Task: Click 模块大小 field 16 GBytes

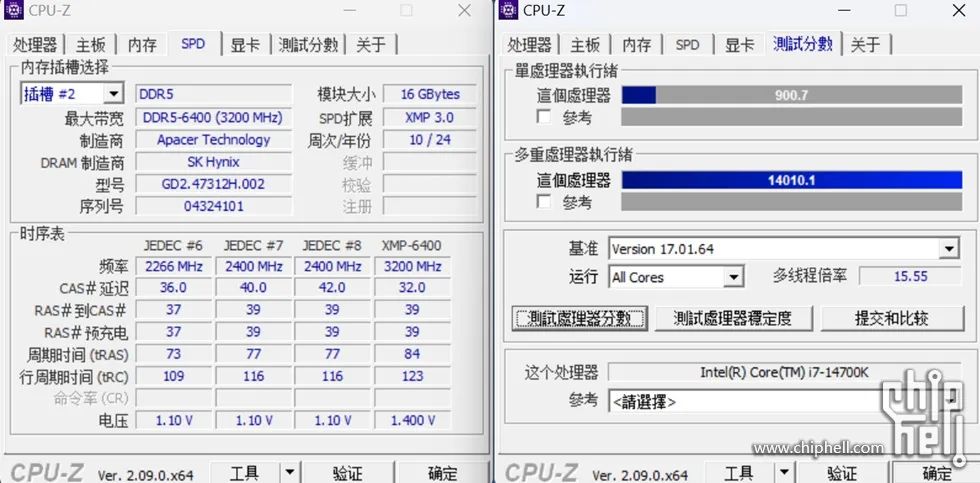Action: pyautogui.click(x=430, y=94)
